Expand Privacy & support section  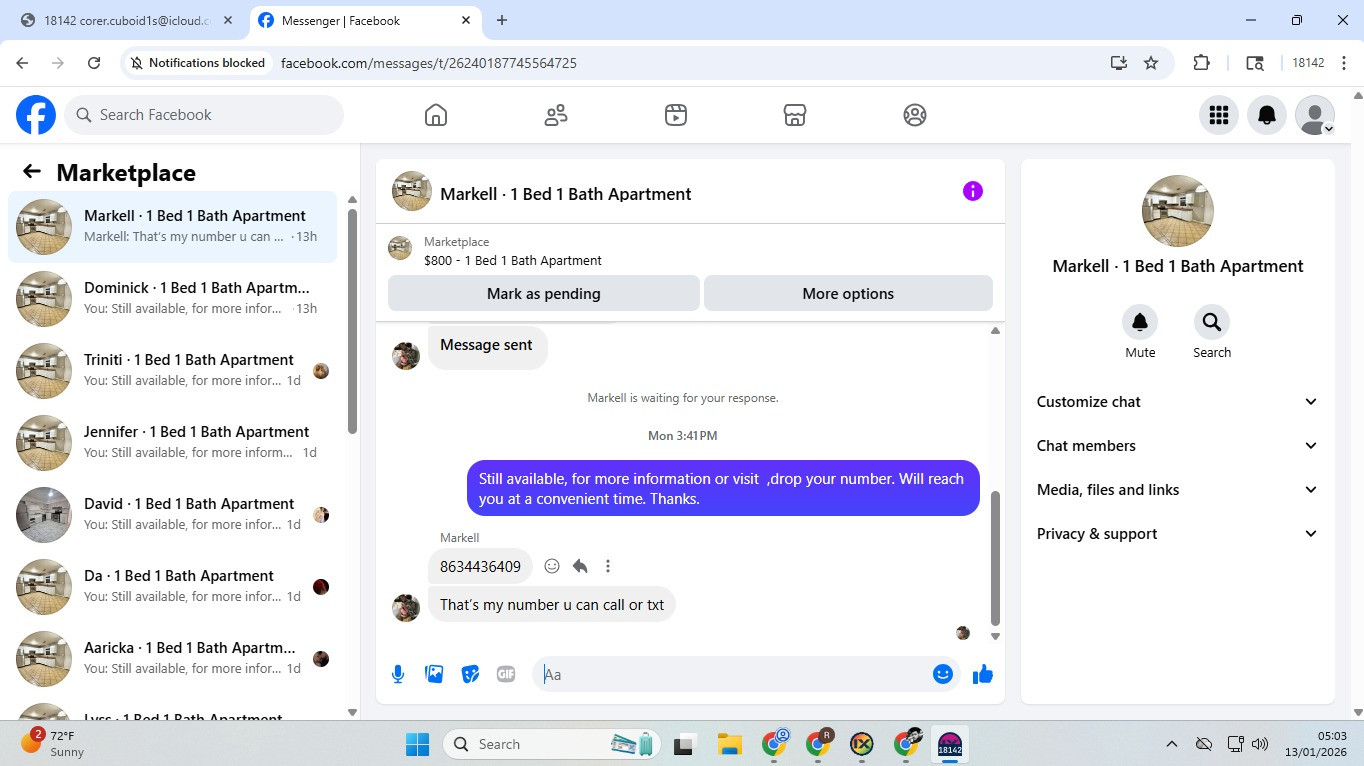pos(1178,534)
